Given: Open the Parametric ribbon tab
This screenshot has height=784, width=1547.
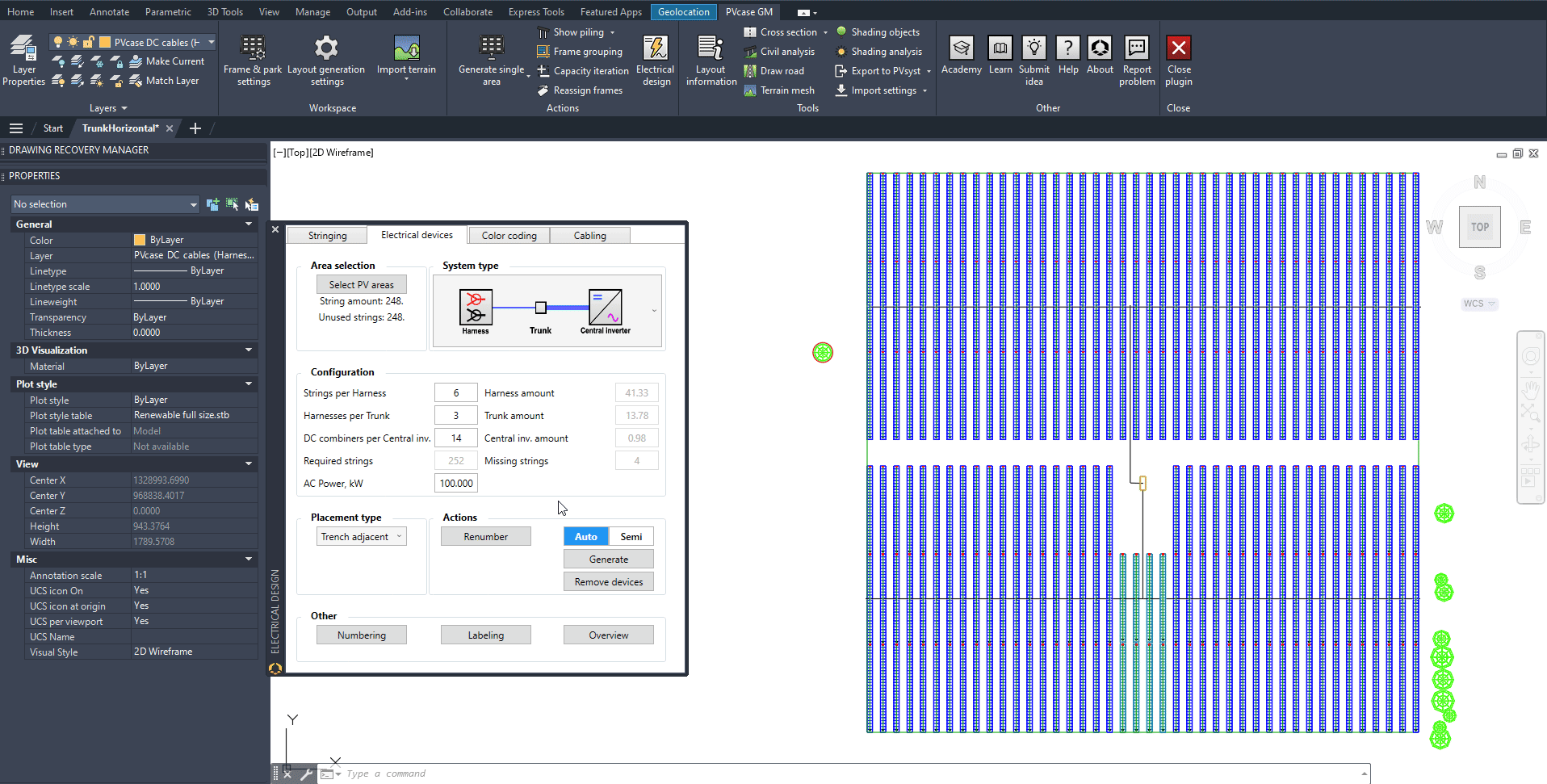Looking at the screenshot, I should [x=168, y=12].
